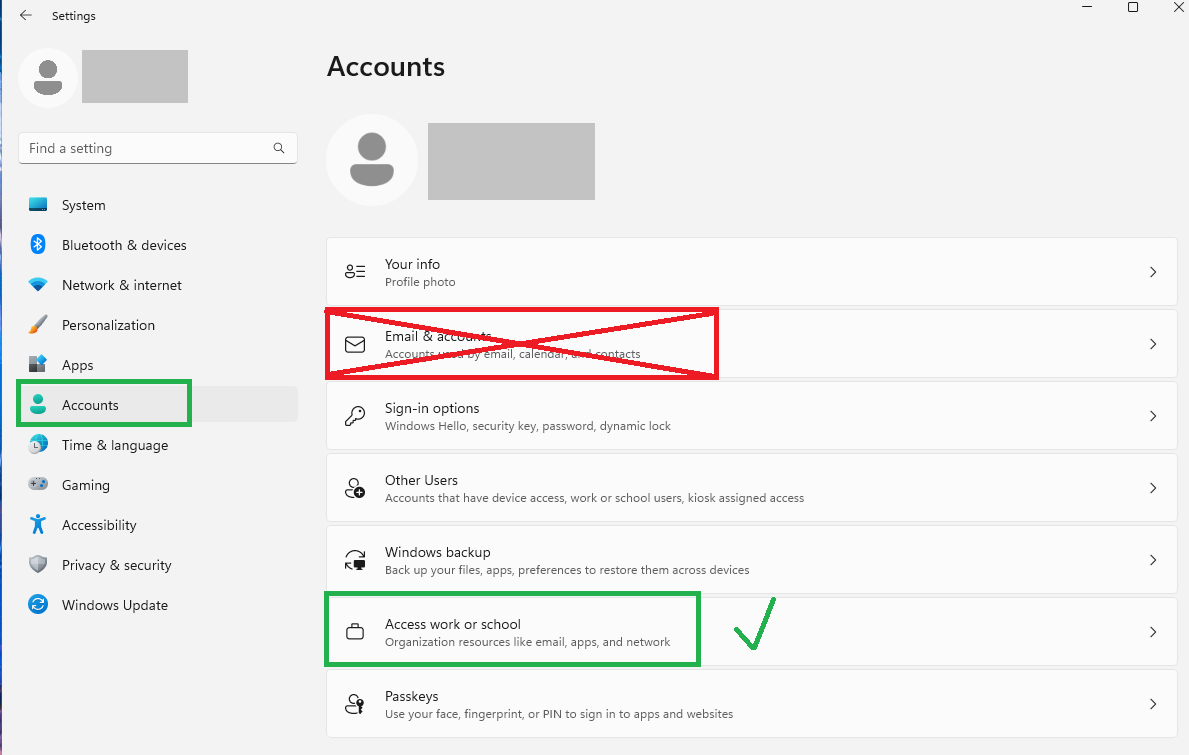Click the Sign-in options key icon

(355, 415)
